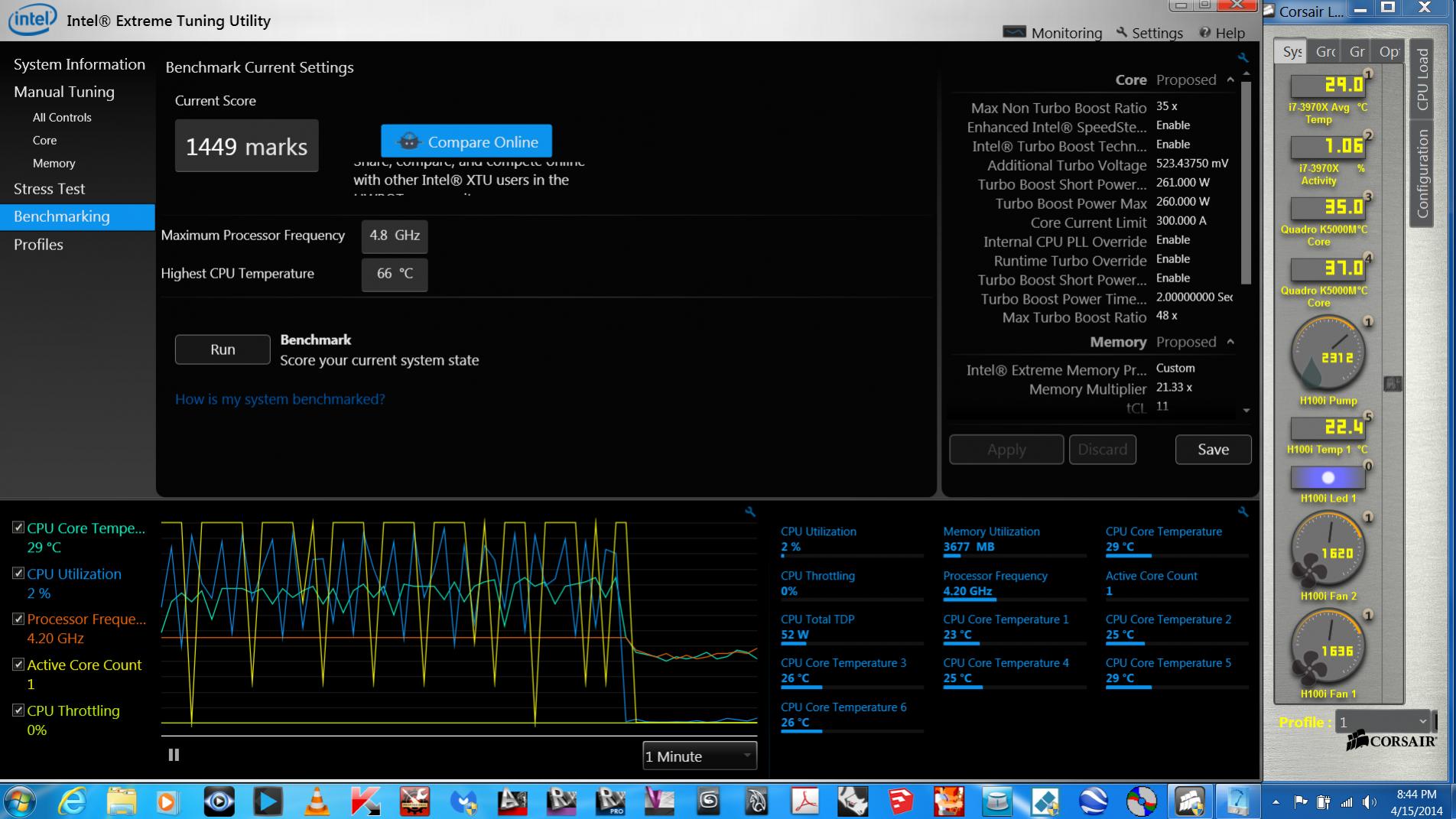Open 3ds Max swirl icon in taskbar
This screenshot has height=819, width=1456.
(x=708, y=801)
